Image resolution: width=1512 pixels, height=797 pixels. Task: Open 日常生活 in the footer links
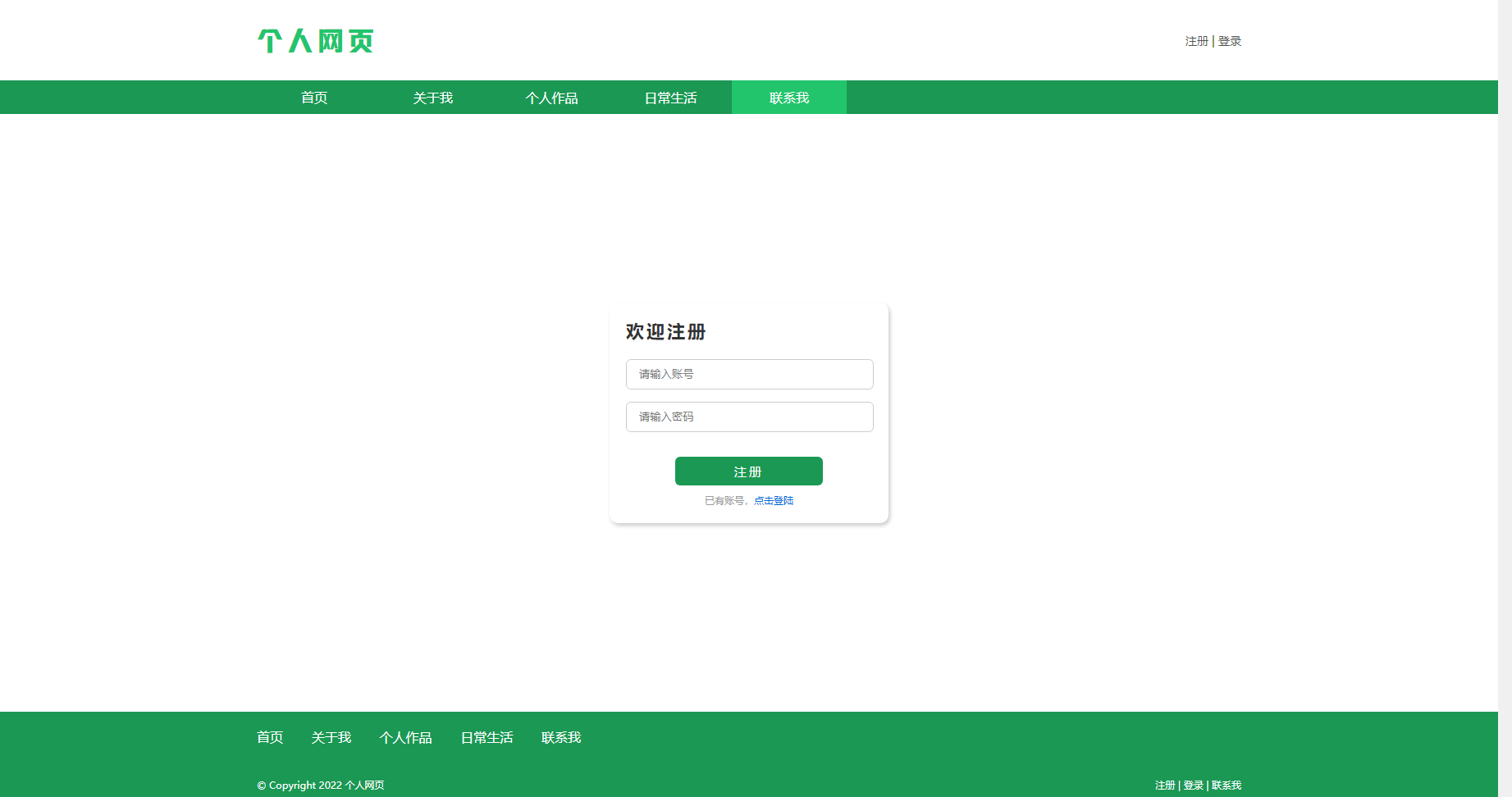click(x=487, y=738)
